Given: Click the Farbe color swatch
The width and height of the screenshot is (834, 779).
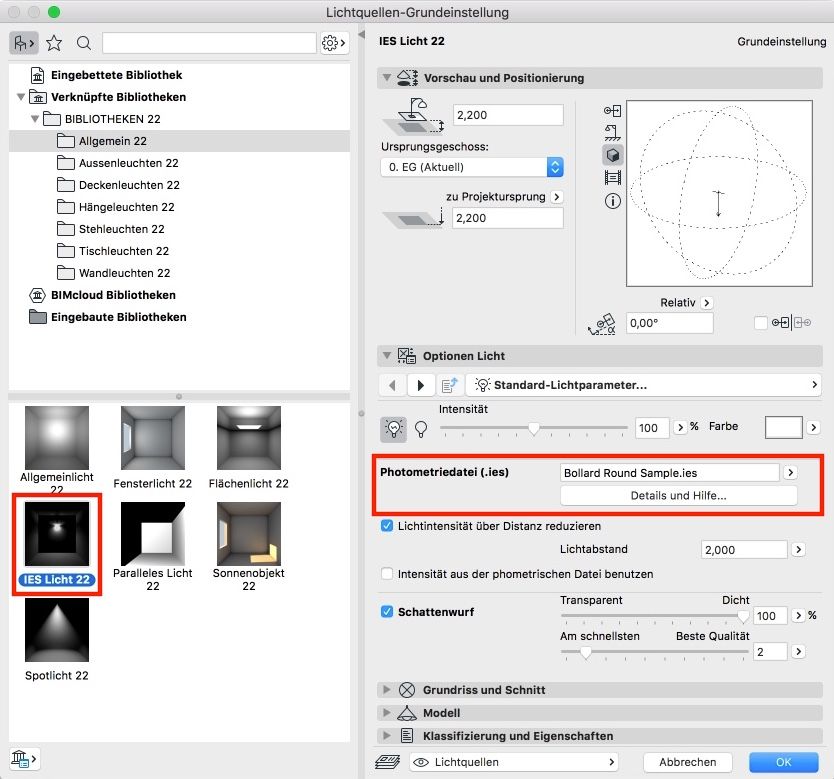Looking at the screenshot, I should point(783,428).
